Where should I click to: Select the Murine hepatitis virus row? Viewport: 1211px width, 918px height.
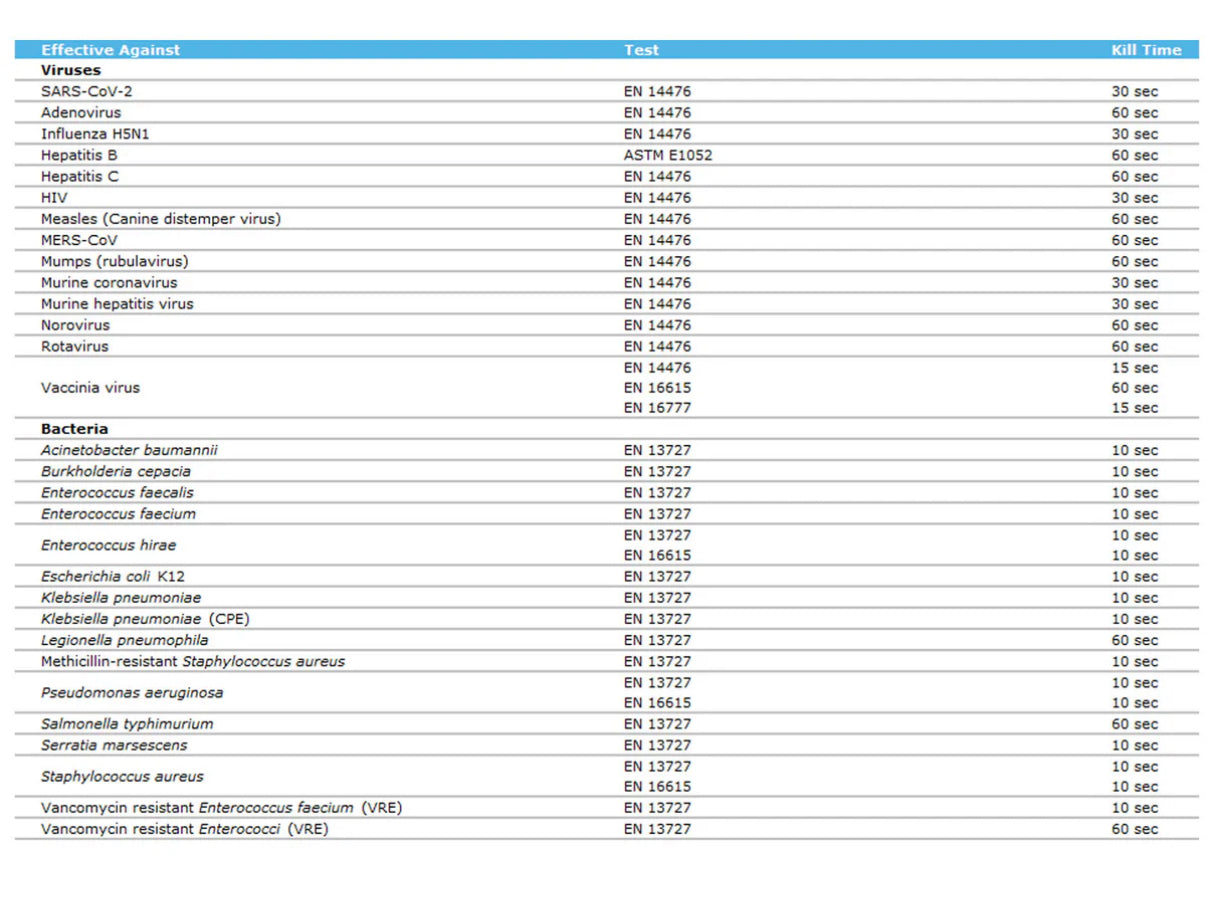117,304
